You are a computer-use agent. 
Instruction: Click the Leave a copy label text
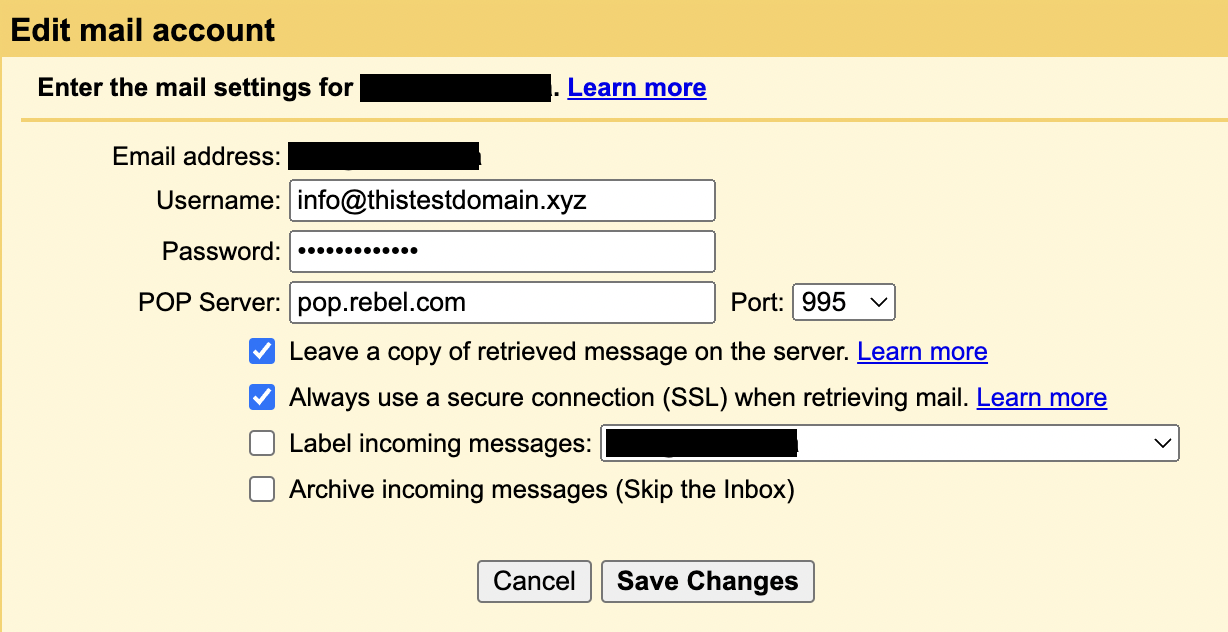click(569, 351)
